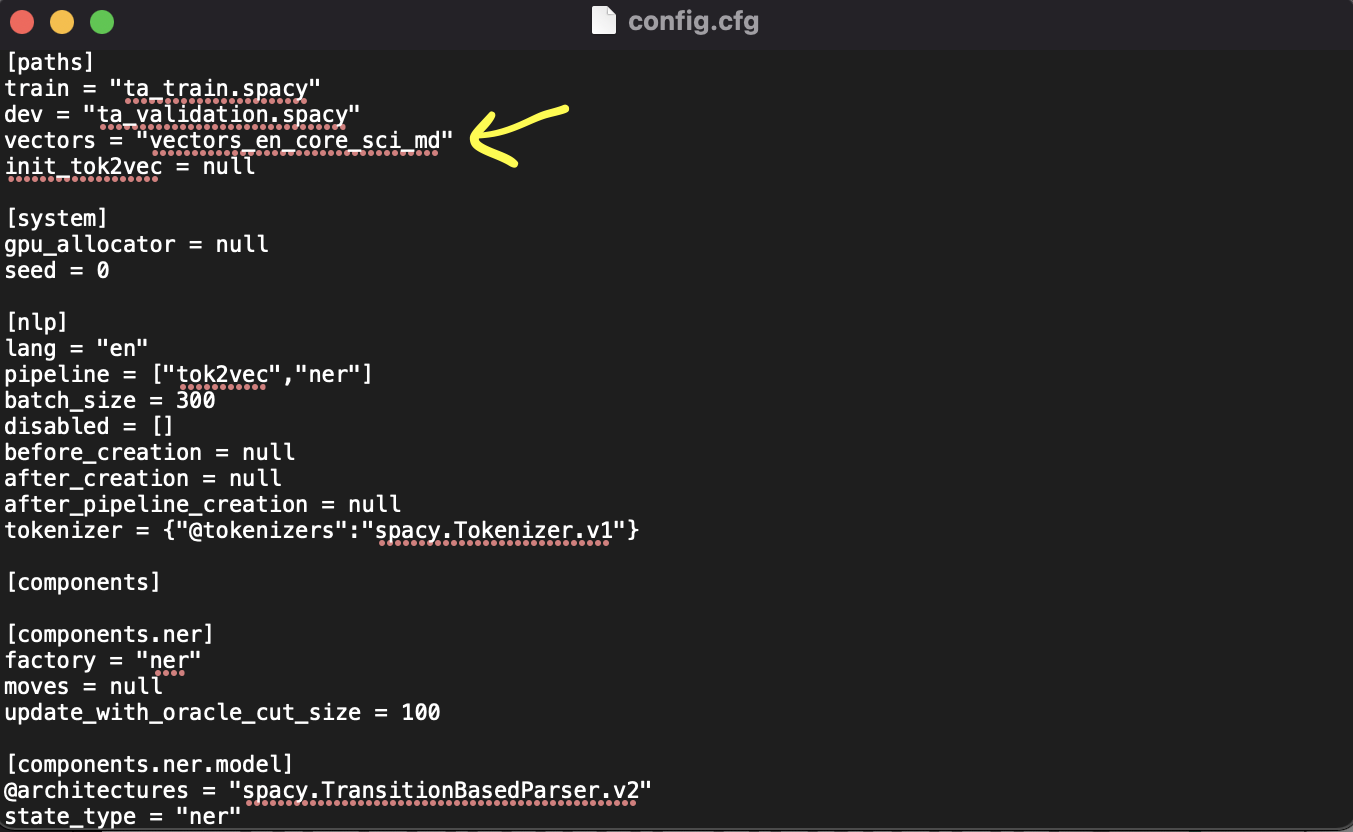Click the [components.ner.model] section header

point(149,765)
